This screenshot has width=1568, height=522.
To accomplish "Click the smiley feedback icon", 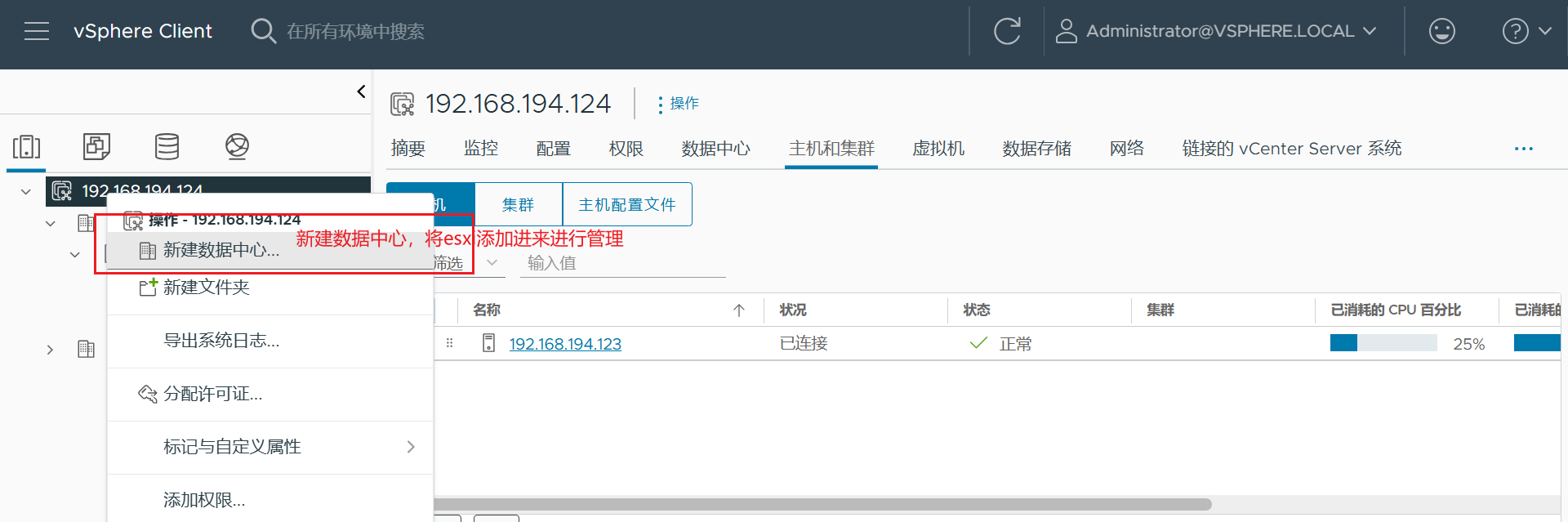I will [1441, 31].
